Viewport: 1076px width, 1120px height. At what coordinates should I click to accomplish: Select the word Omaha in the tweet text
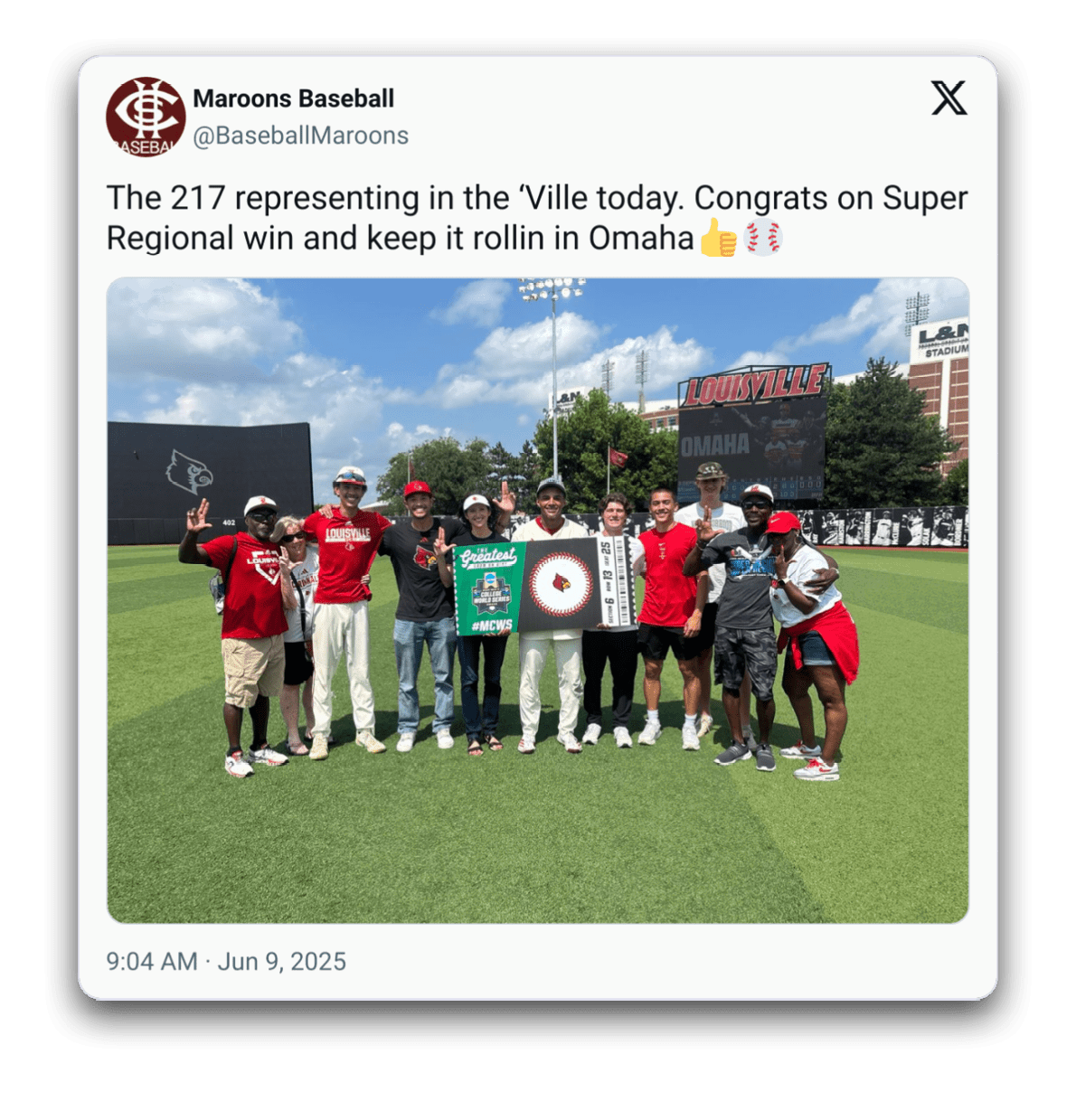[641, 238]
